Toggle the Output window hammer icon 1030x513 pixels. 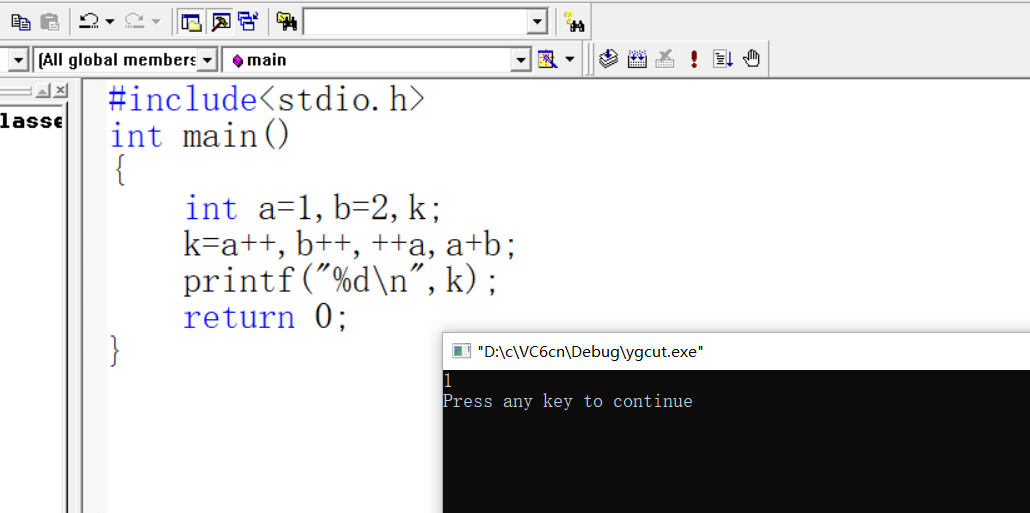pyautogui.click(x=220, y=23)
